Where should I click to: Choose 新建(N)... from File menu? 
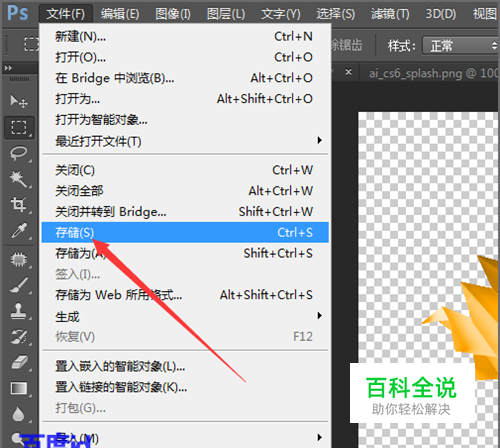(x=185, y=36)
